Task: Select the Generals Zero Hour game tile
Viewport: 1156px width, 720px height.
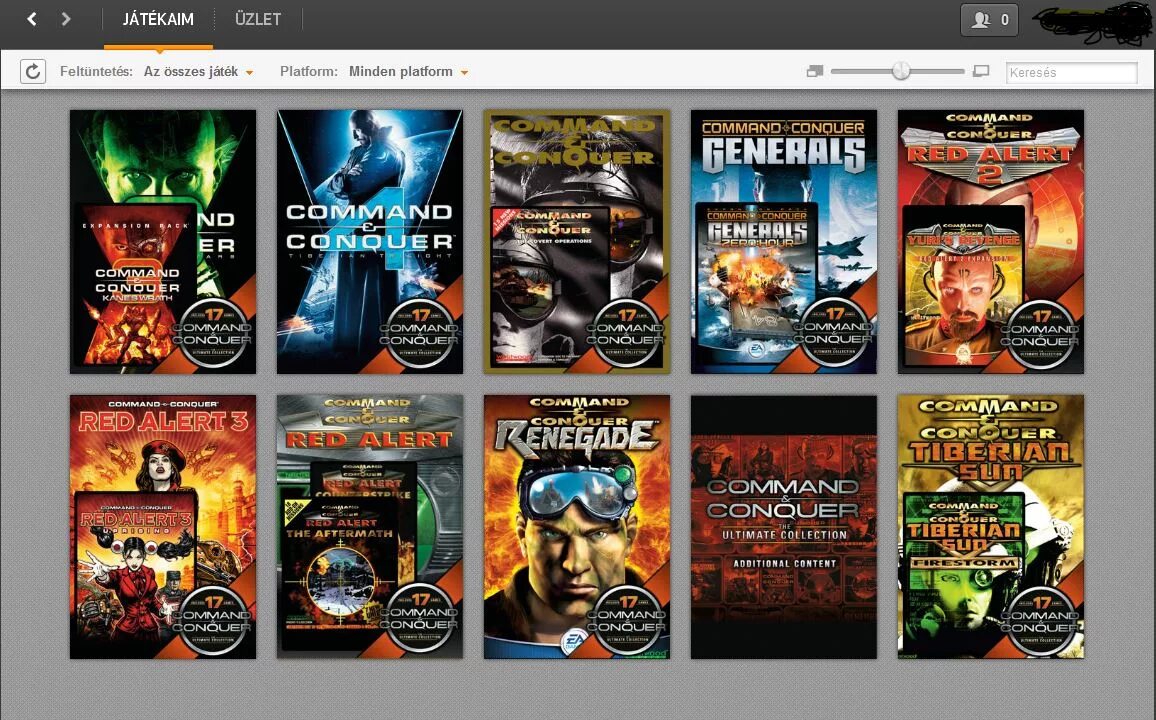Action: (x=784, y=242)
